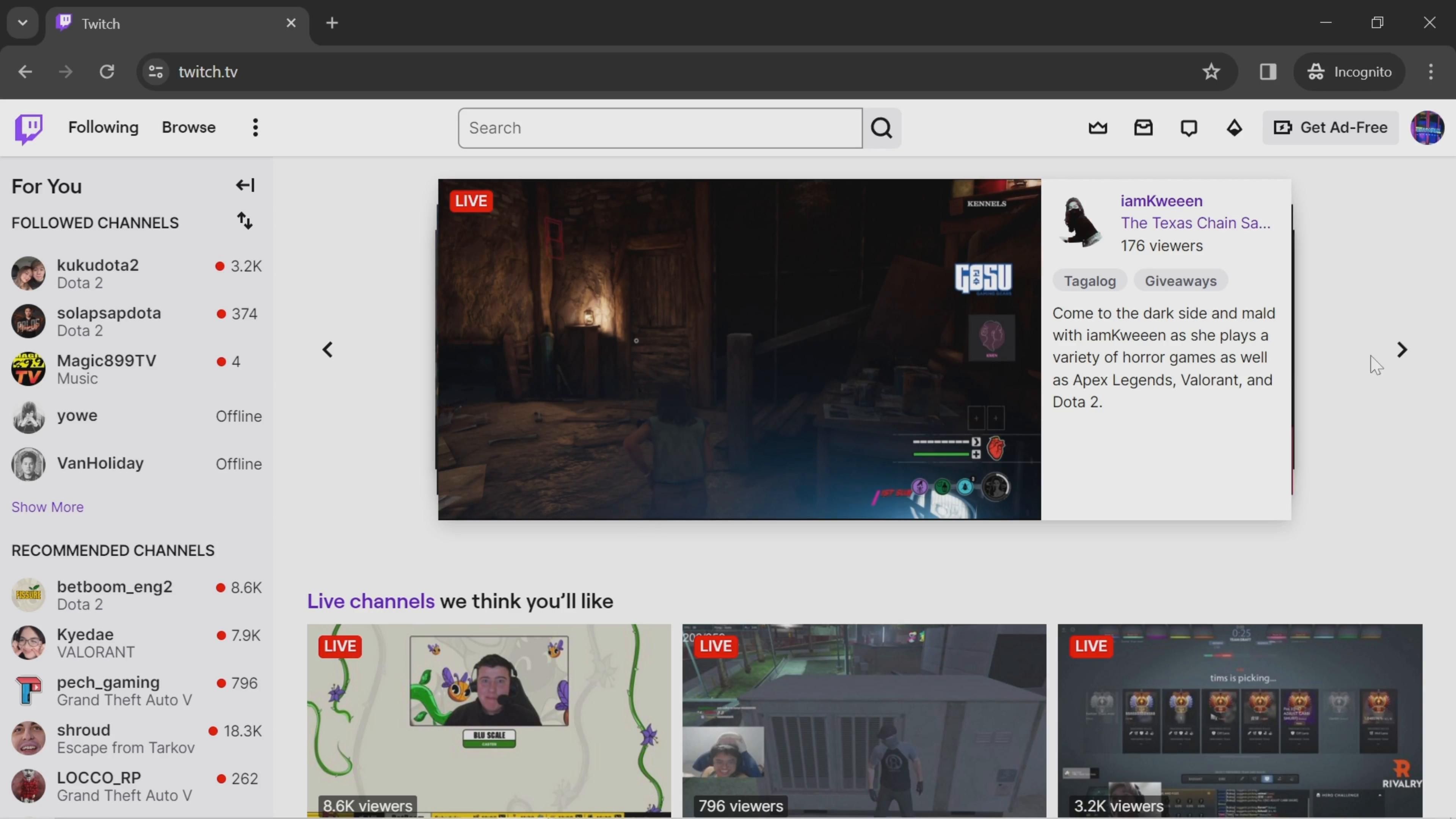Click Show More followed channels
This screenshot has height=819, width=1456.
coord(47,507)
